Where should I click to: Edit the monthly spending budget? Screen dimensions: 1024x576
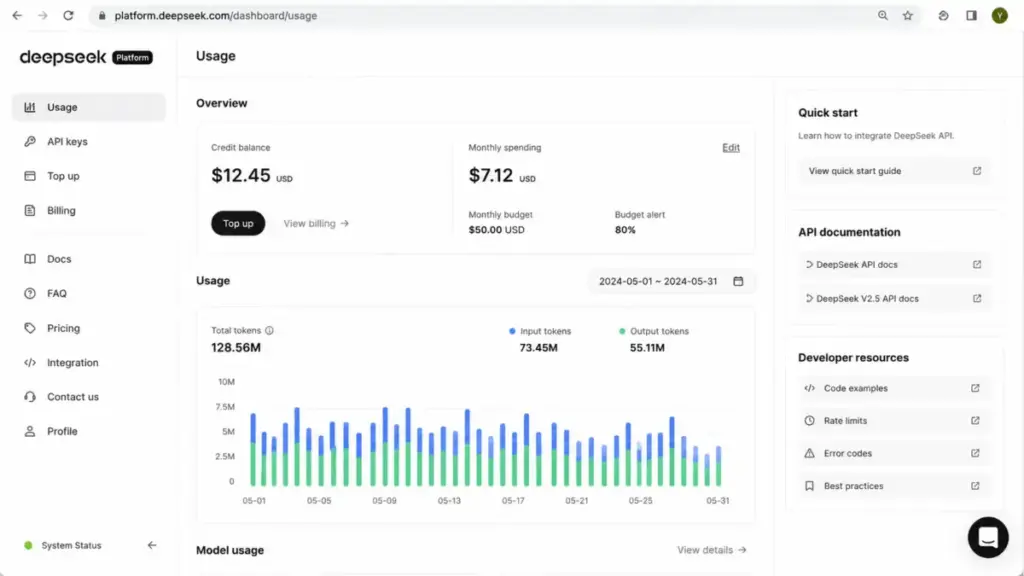point(731,148)
